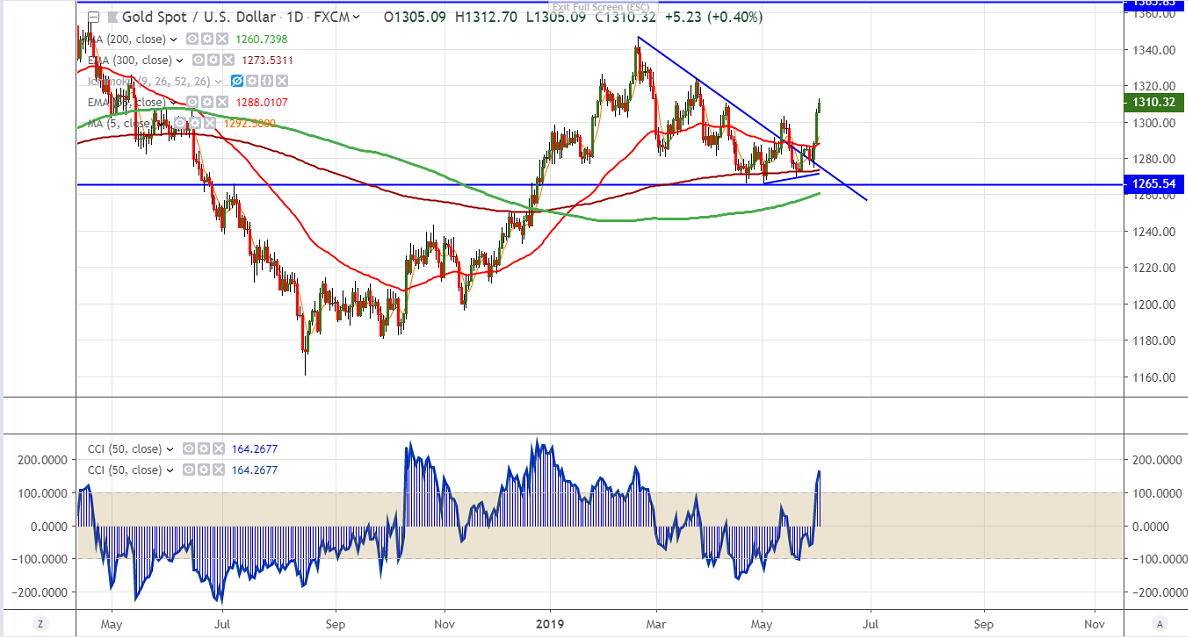Select the Ichimoku (9, 26, 52, 26) legend name

[149, 81]
